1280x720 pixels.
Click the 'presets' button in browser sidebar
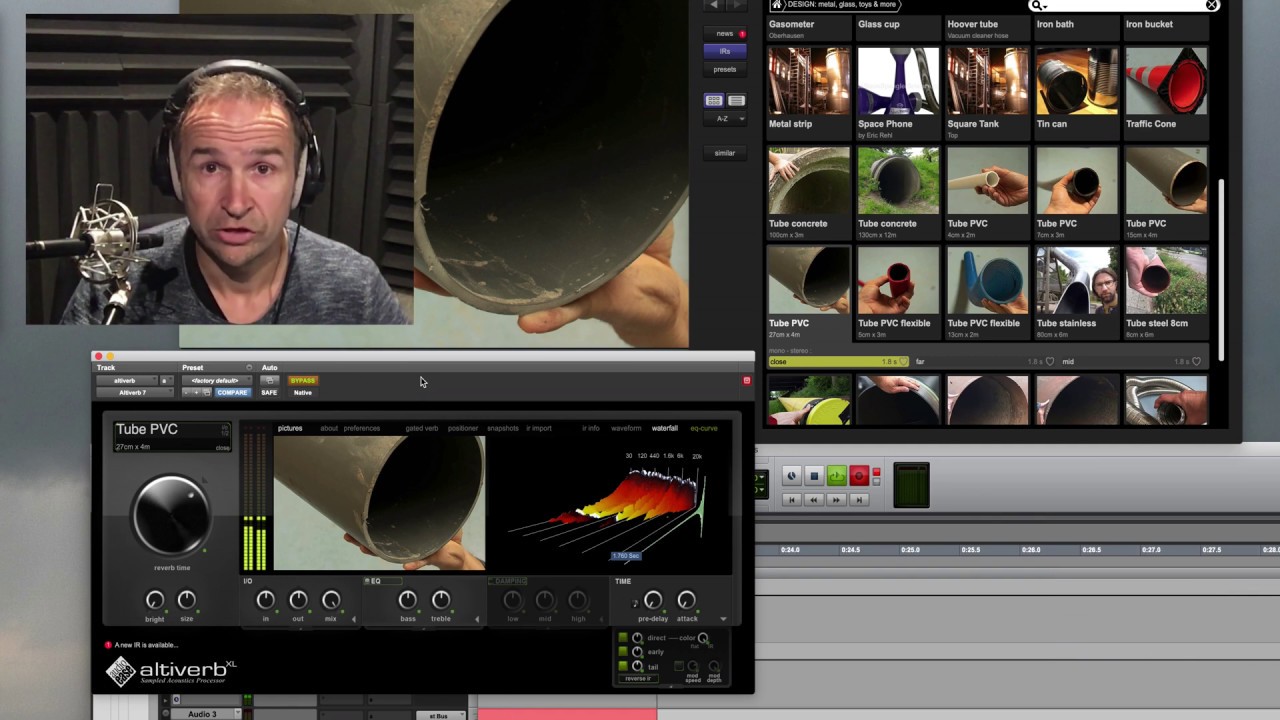click(x=725, y=69)
